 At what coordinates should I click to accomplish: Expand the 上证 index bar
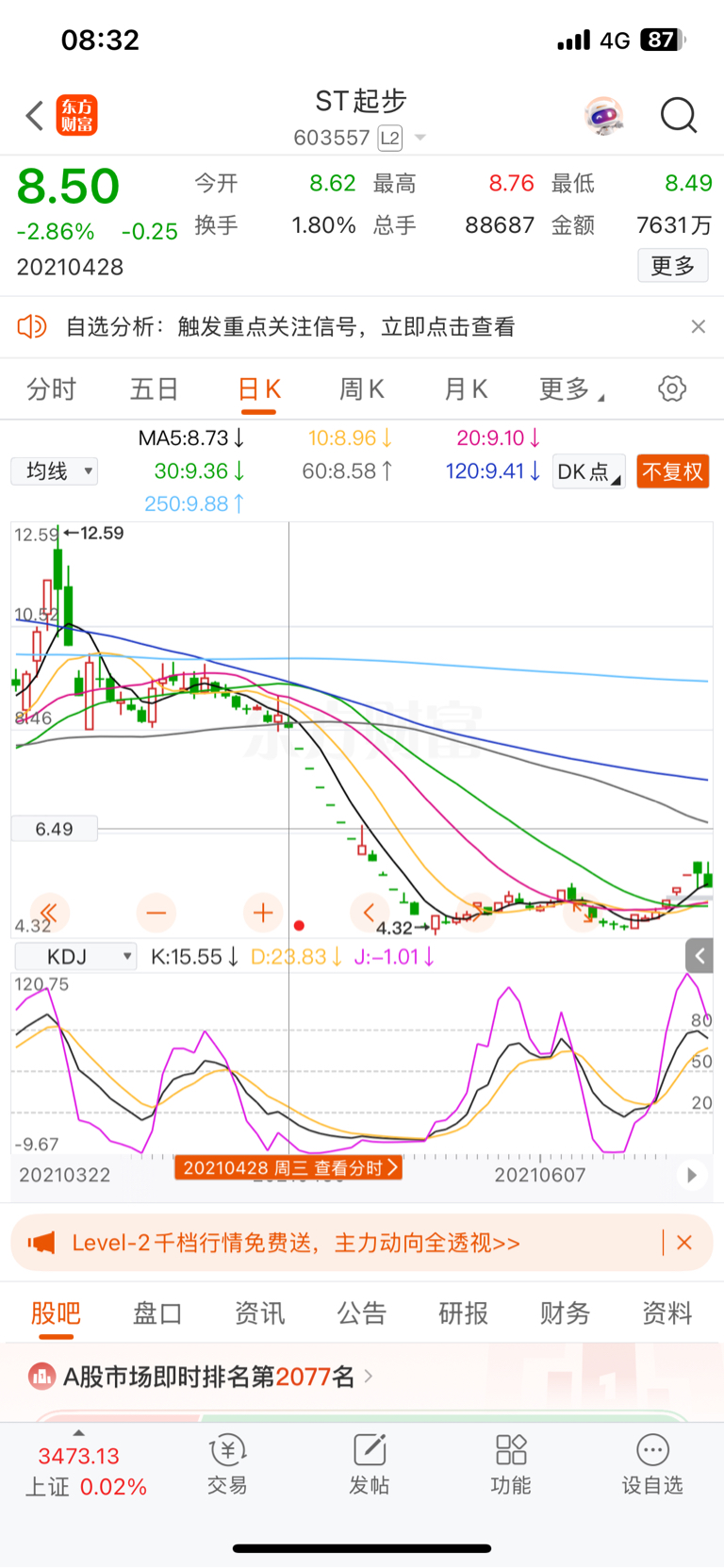click(x=85, y=1469)
